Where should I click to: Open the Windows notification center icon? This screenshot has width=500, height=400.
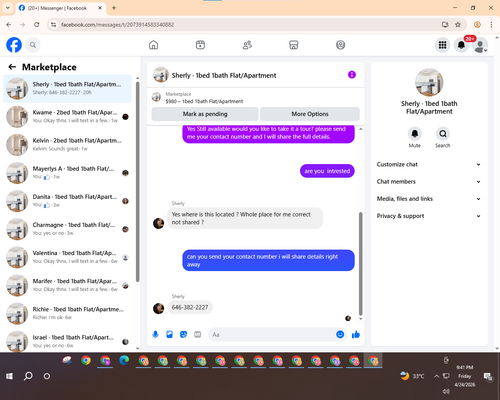click(488, 376)
